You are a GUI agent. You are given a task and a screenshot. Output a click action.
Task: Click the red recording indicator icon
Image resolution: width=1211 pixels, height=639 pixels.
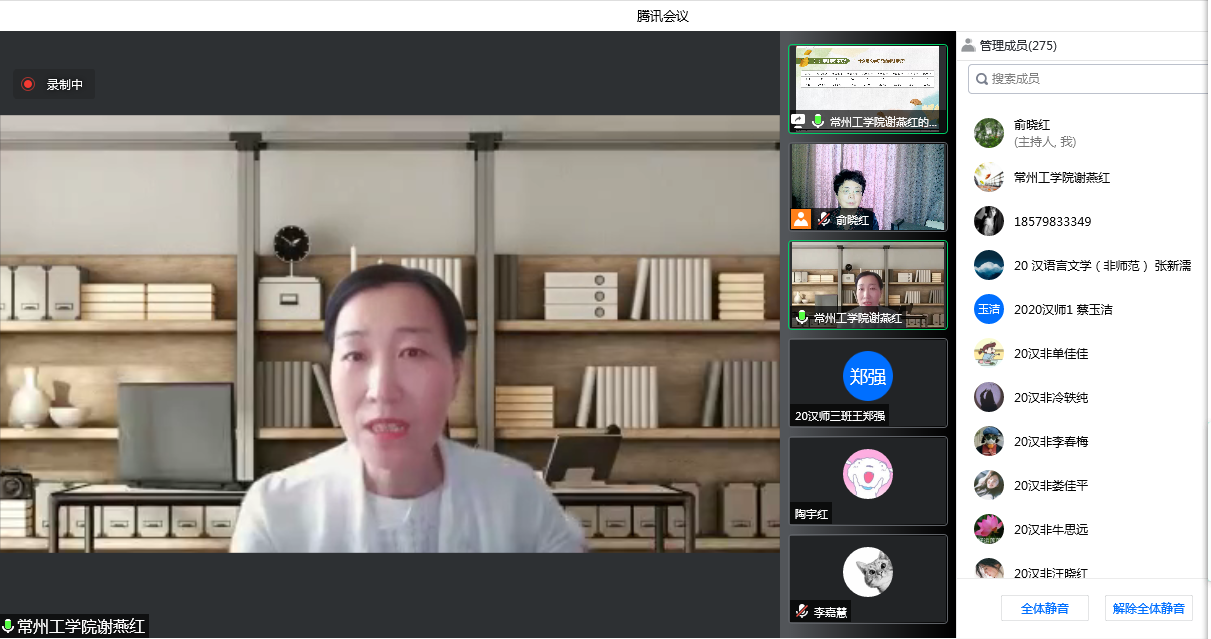28,85
